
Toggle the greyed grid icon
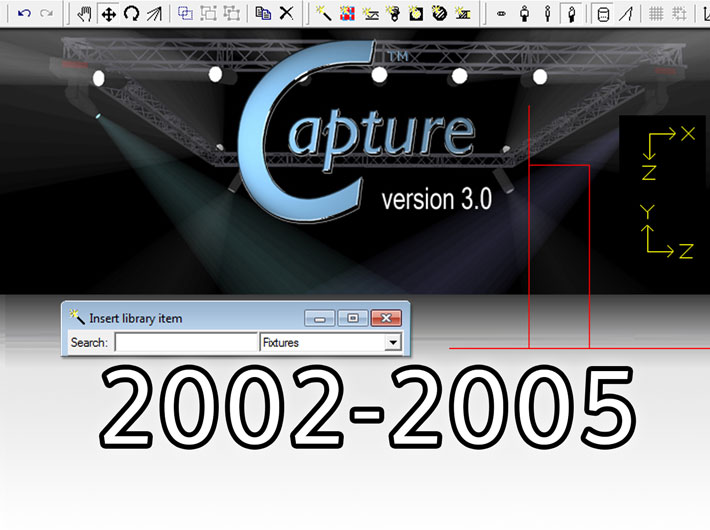click(x=656, y=14)
